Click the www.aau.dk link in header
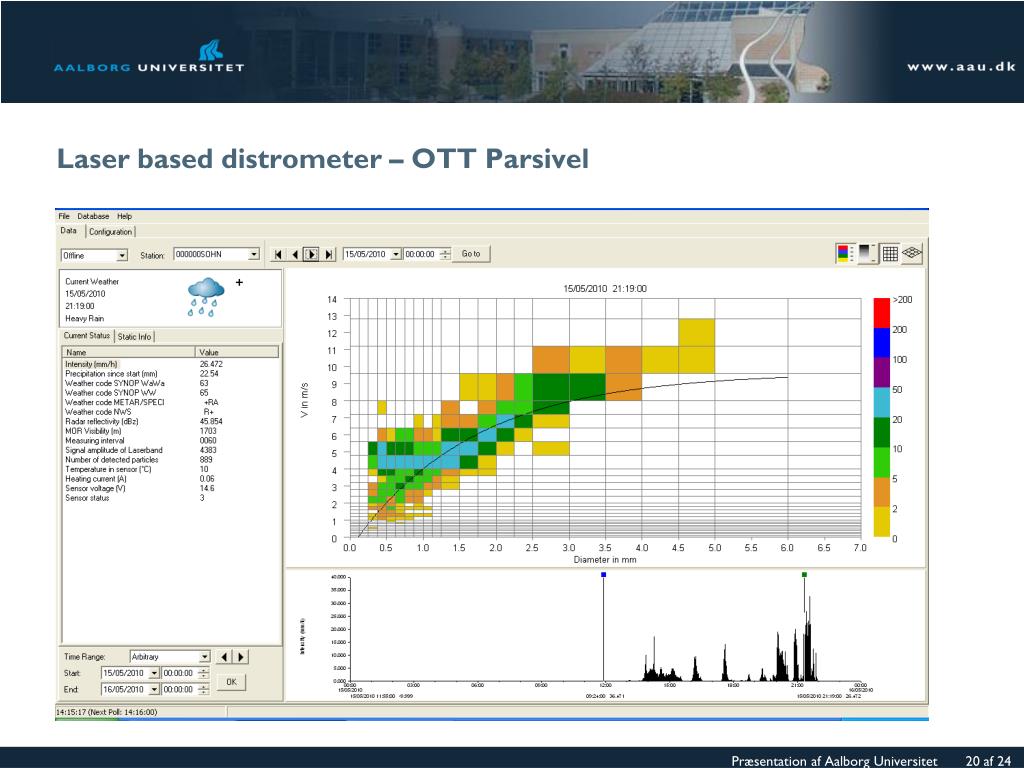 pyautogui.click(x=961, y=66)
